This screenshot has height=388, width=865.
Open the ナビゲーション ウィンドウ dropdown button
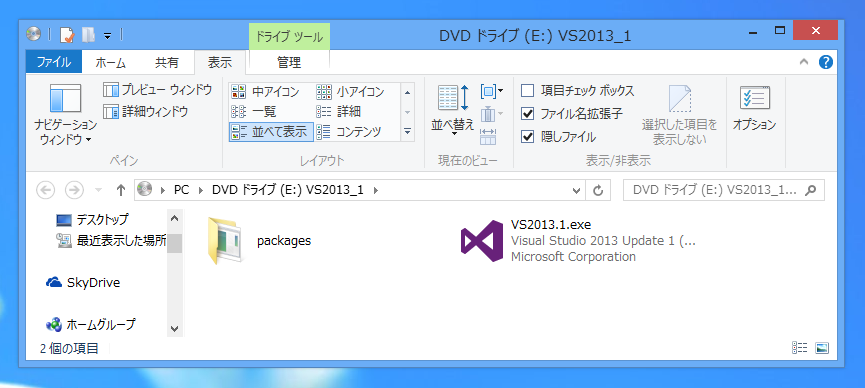(x=66, y=115)
